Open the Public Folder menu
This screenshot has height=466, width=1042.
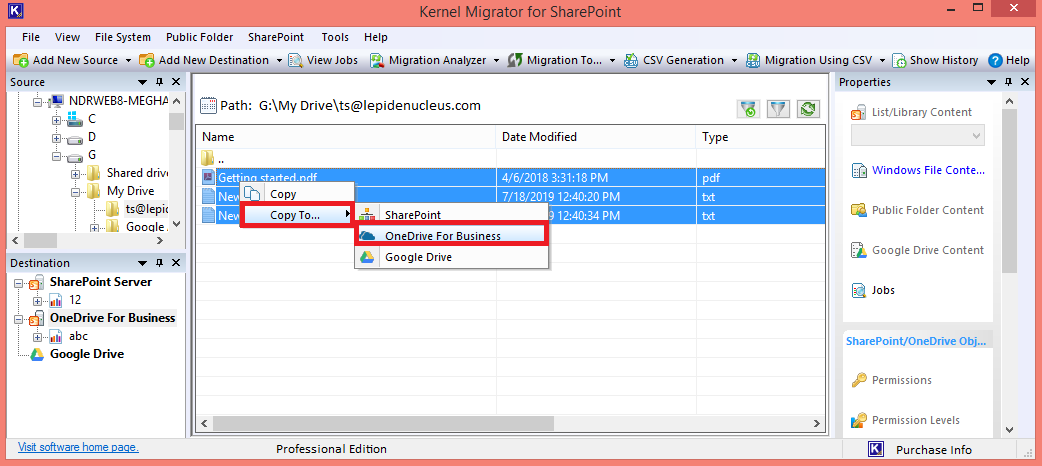(199, 37)
